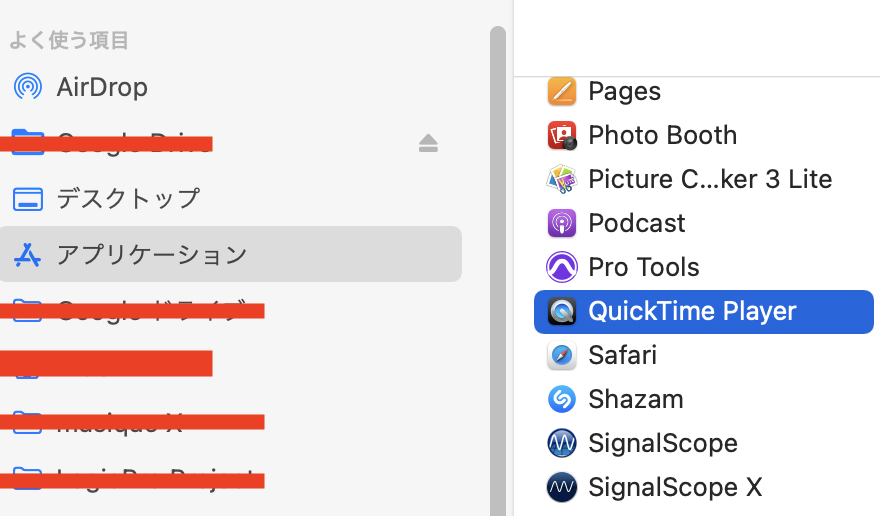Select the Picture Collage Maker 3 Lite icon
The image size is (880, 516).
coord(562,179)
